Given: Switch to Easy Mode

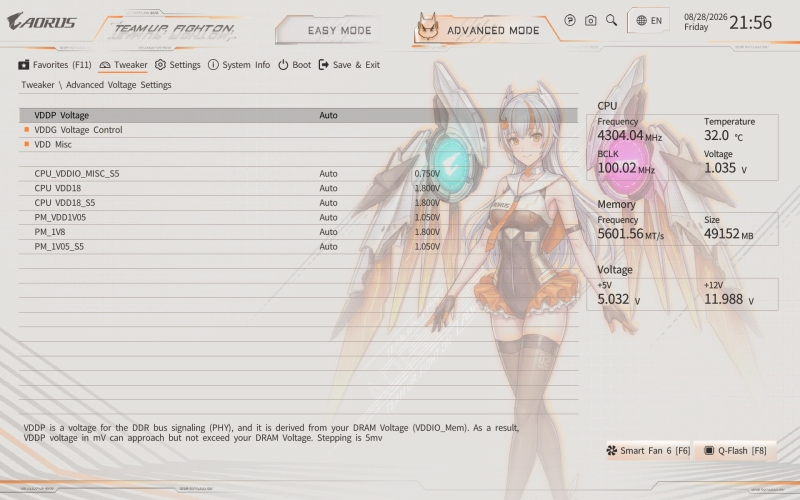Looking at the screenshot, I should (339, 30).
